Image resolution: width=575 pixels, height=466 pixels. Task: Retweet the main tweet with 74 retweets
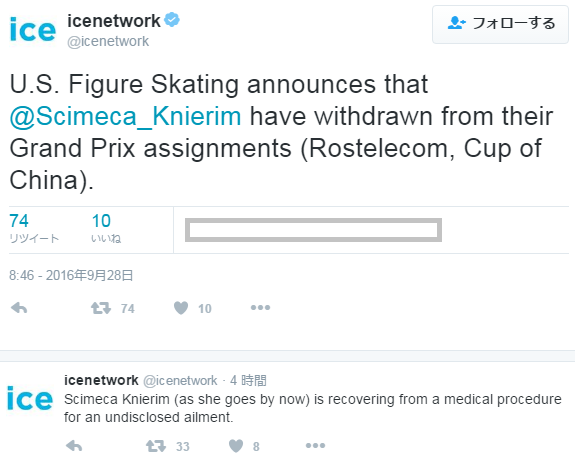point(101,308)
